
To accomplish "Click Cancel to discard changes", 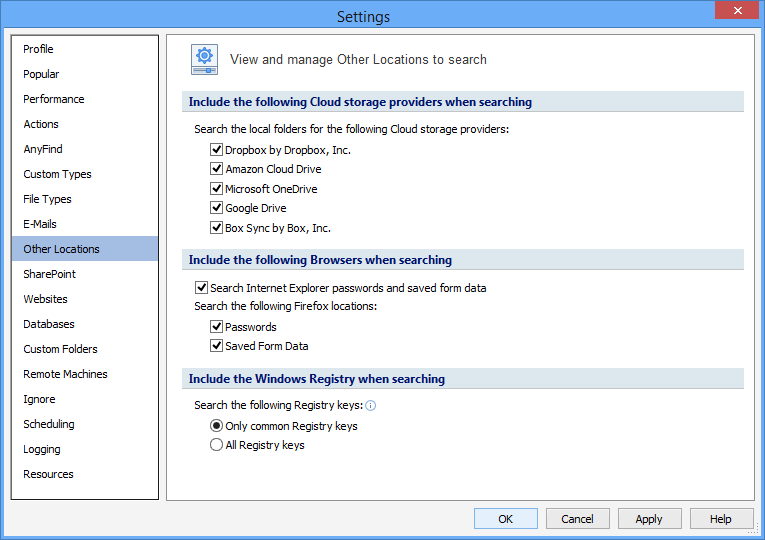I will tap(577, 519).
